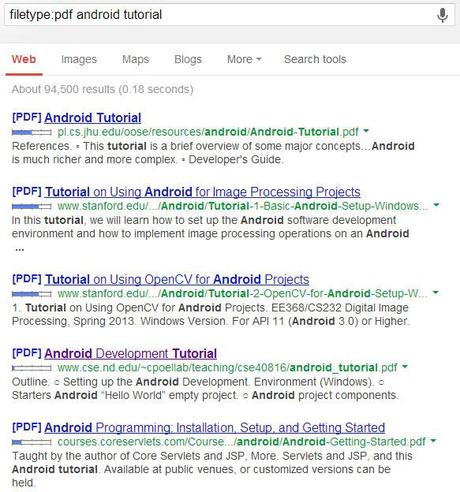Switch to the Images tab
The width and height of the screenshot is (460, 492).
coord(79,59)
